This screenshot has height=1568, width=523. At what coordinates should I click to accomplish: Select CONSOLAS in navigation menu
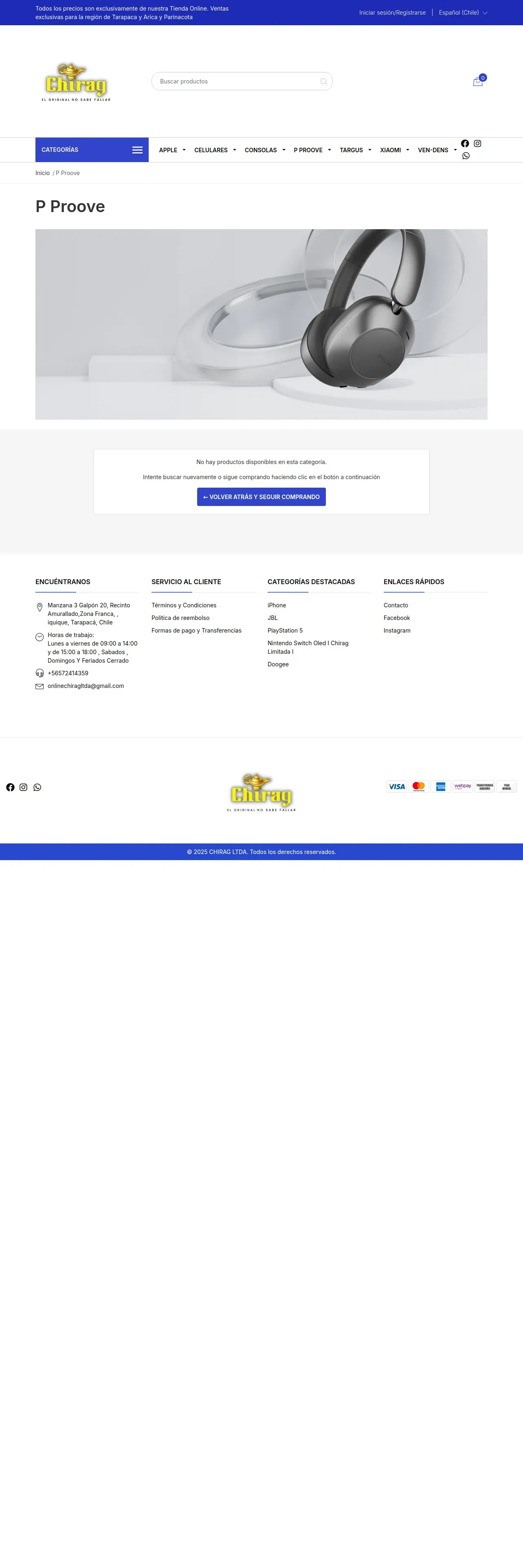click(261, 150)
